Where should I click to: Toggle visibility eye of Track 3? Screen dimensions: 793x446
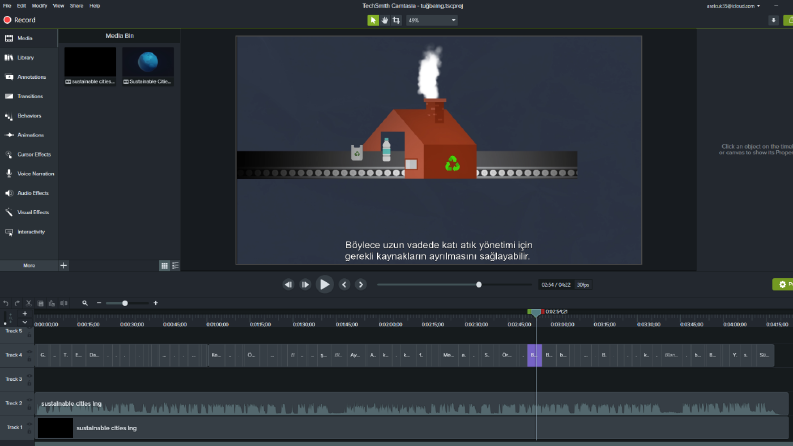(x=29, y=376)
